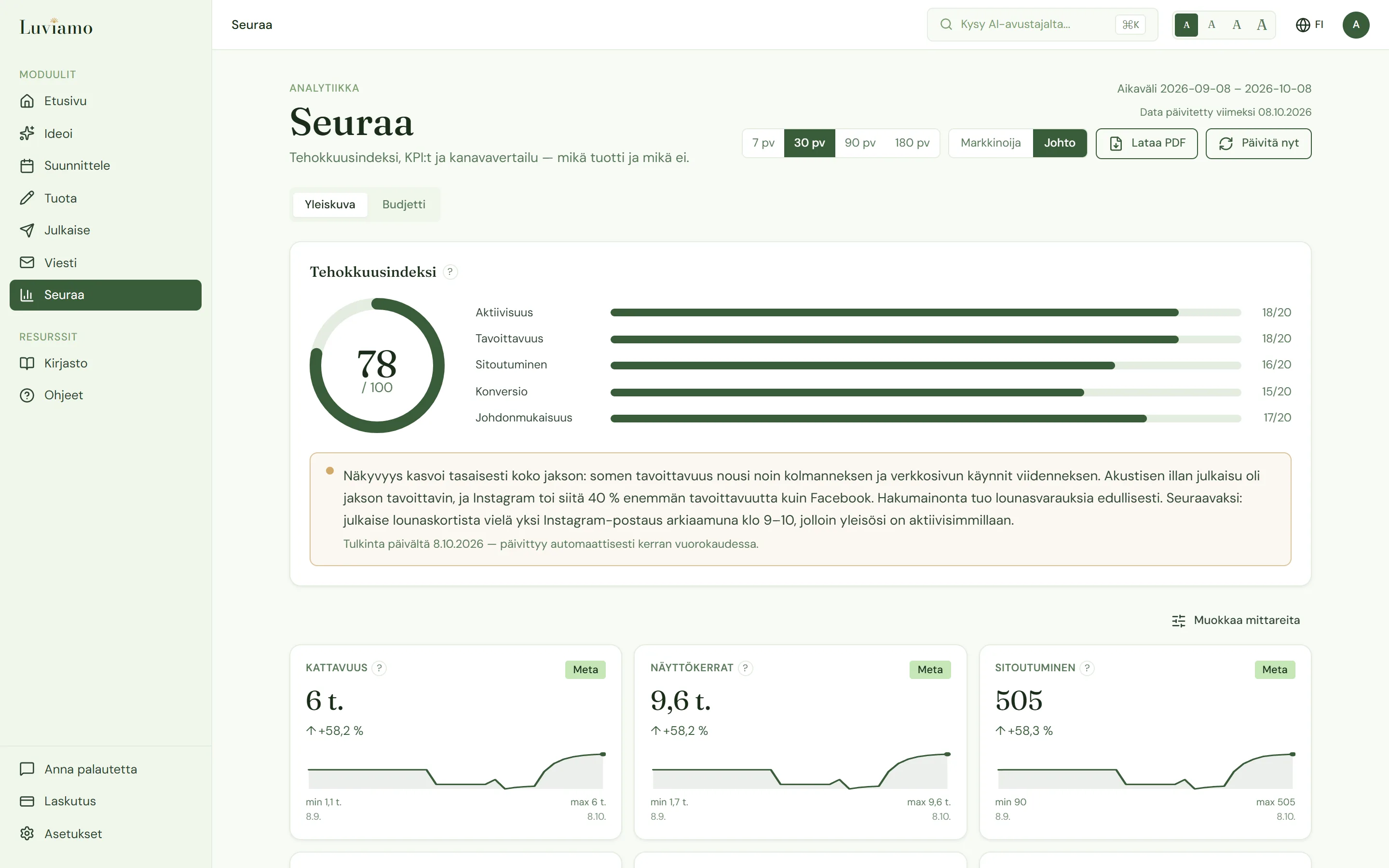Click the Tuota pencil icon
The image size is (1389, 868).
coord(27,198)
